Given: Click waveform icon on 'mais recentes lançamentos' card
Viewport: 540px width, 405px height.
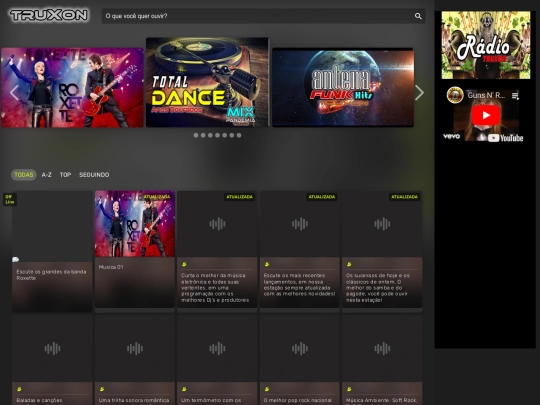Looking at the screenshot, I should click(x=300, y=224).
